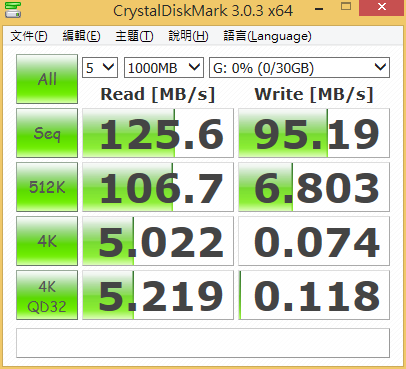Open the 文件(F) menu
Screen dimensions: 406x369
tap(29, 36)
